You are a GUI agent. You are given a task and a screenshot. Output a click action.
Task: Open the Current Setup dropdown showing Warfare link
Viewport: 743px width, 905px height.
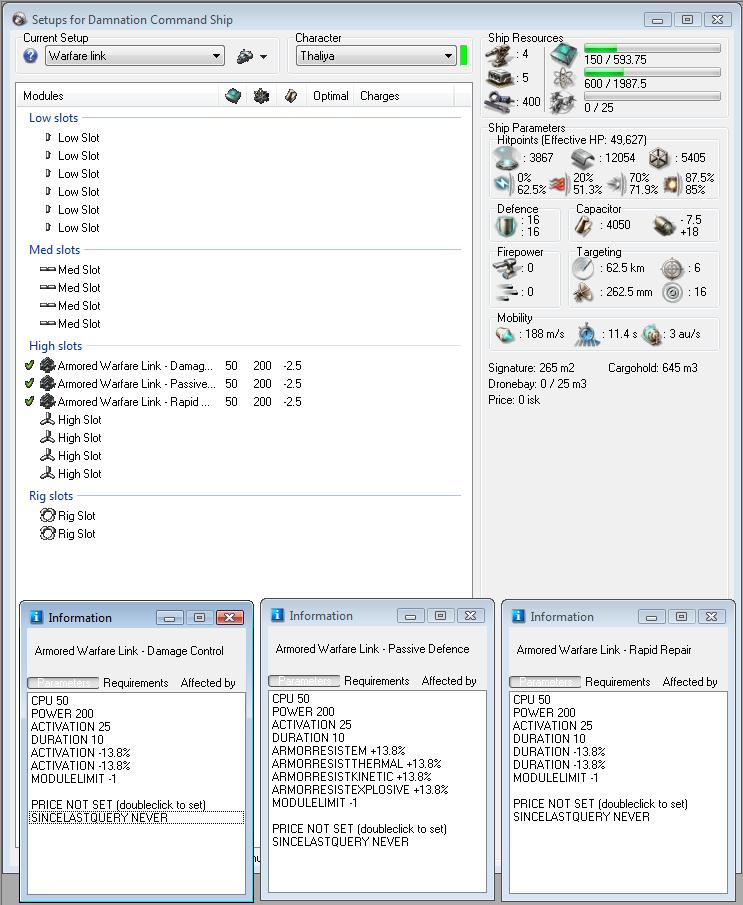135,56
